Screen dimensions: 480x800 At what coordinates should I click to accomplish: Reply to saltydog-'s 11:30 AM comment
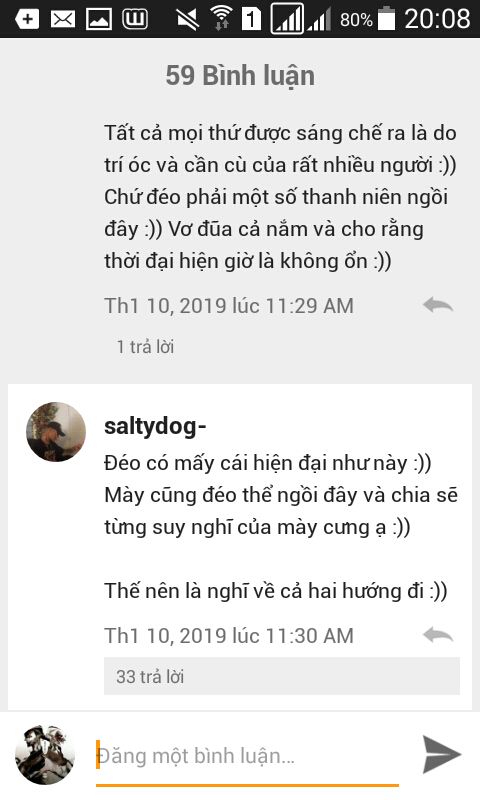[x=438, y=635]
